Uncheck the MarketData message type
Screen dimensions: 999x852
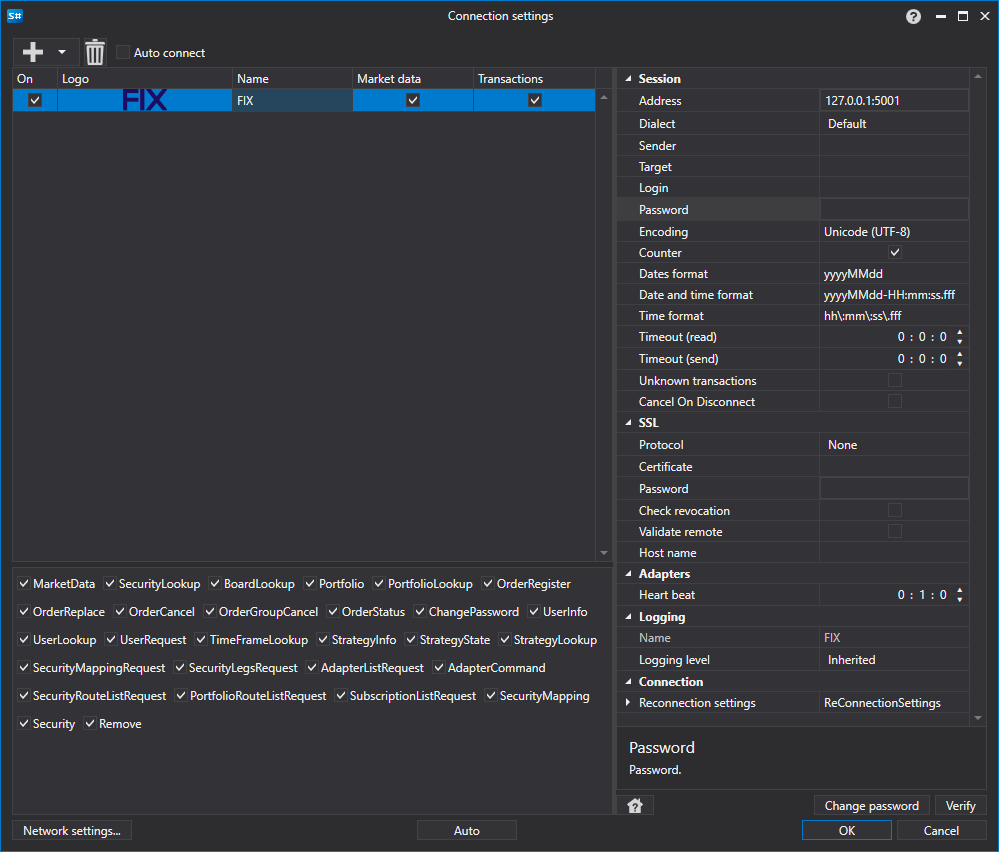tap(24, 583)
